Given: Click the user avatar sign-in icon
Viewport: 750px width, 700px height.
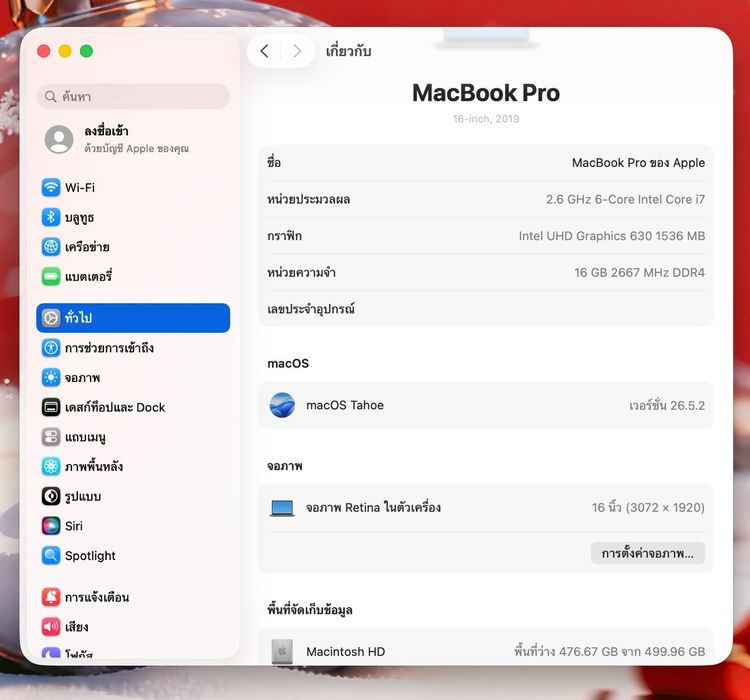Looking at the screenshot, I should tap(59, 139).
